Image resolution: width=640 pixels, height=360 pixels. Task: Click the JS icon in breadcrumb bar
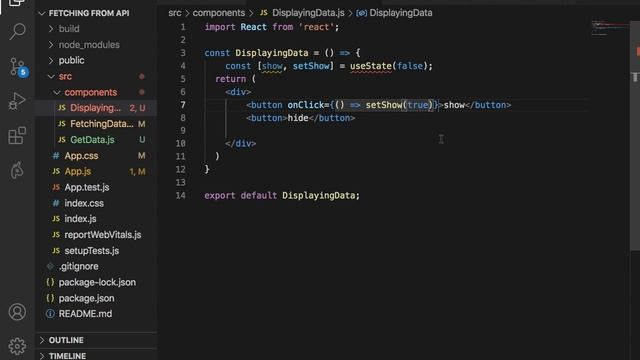point(264,13)
